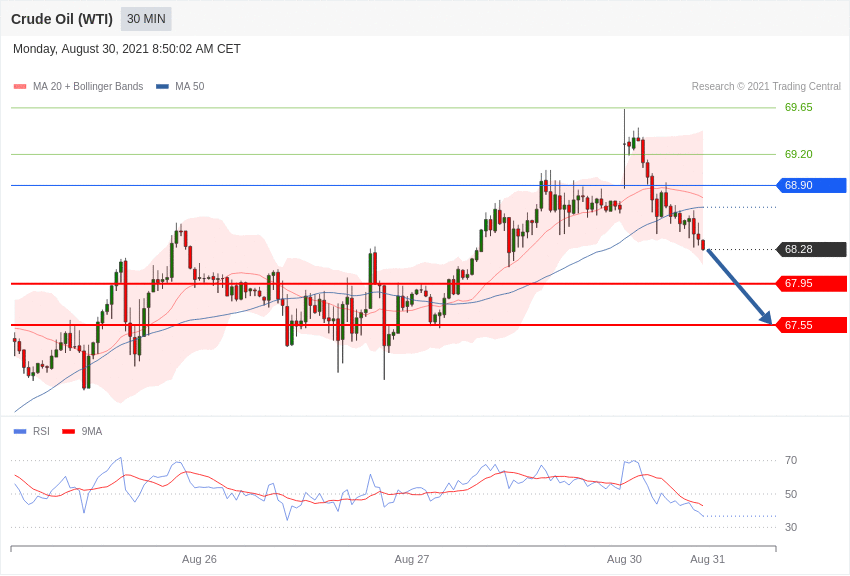Select the Crude Oil (WTI) title
The width and height of the screenshot is (850, 576).
tap(62, 19)
